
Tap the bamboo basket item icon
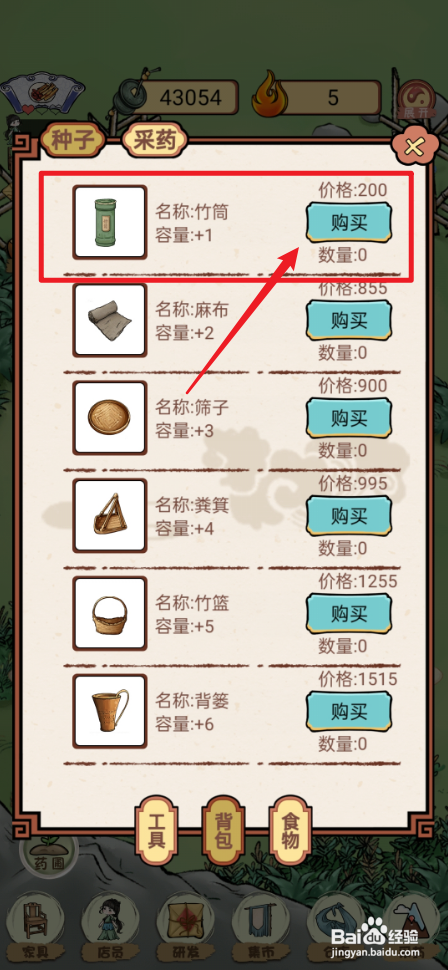110,613
